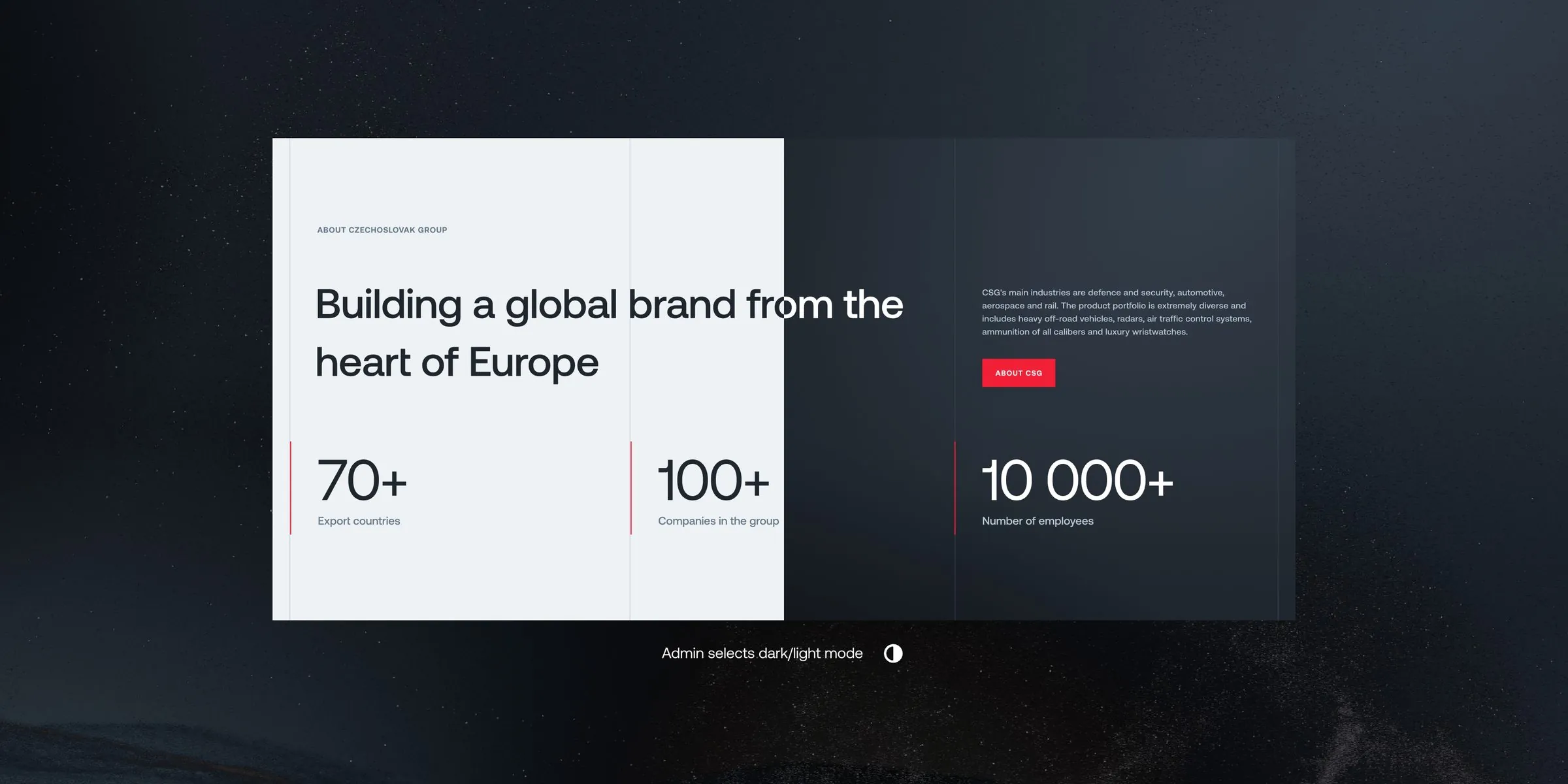Click the 'Export countries' label
Viewport: 1568px width, 784px height.
pos(359,521)
